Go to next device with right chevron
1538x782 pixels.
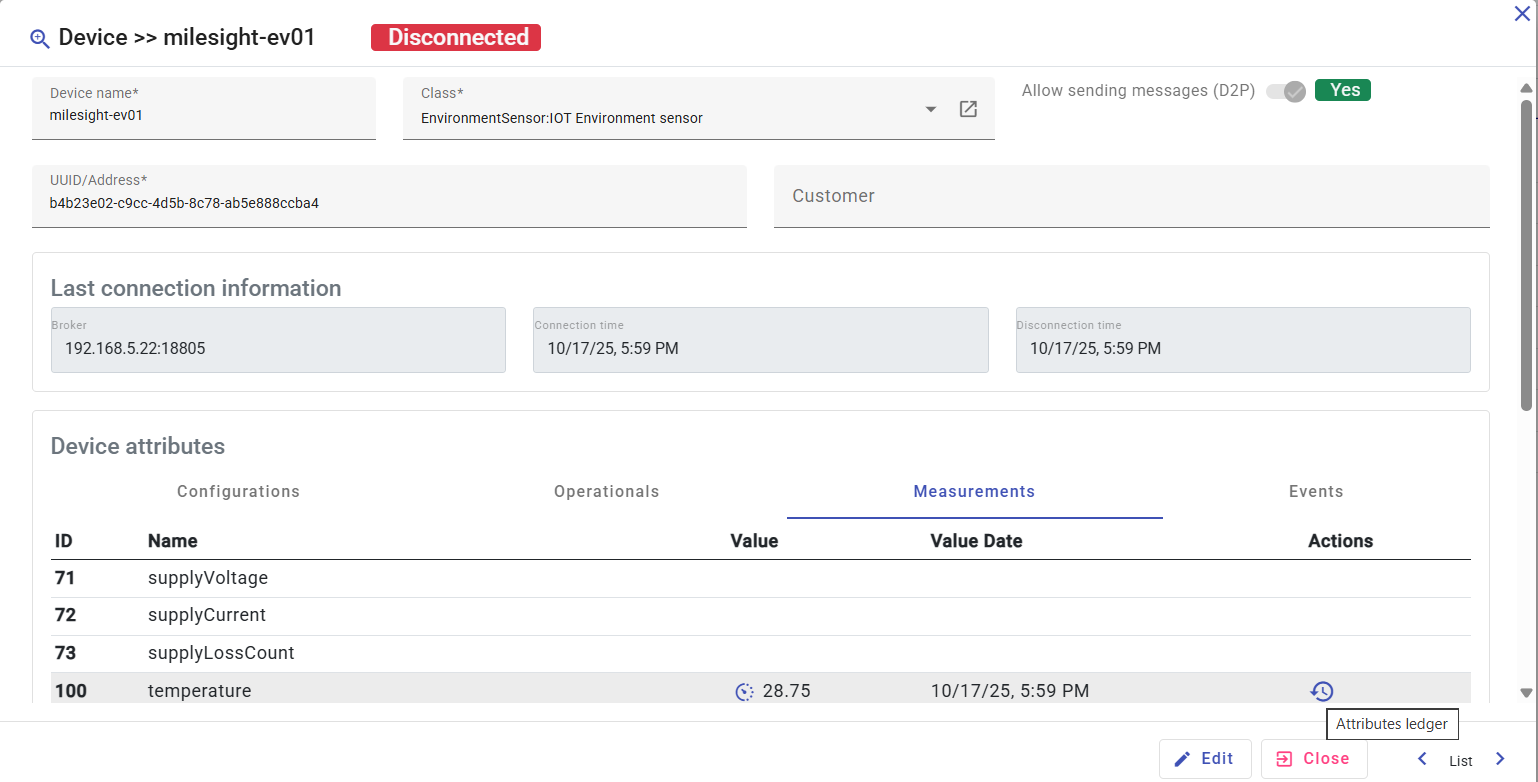1499,759
